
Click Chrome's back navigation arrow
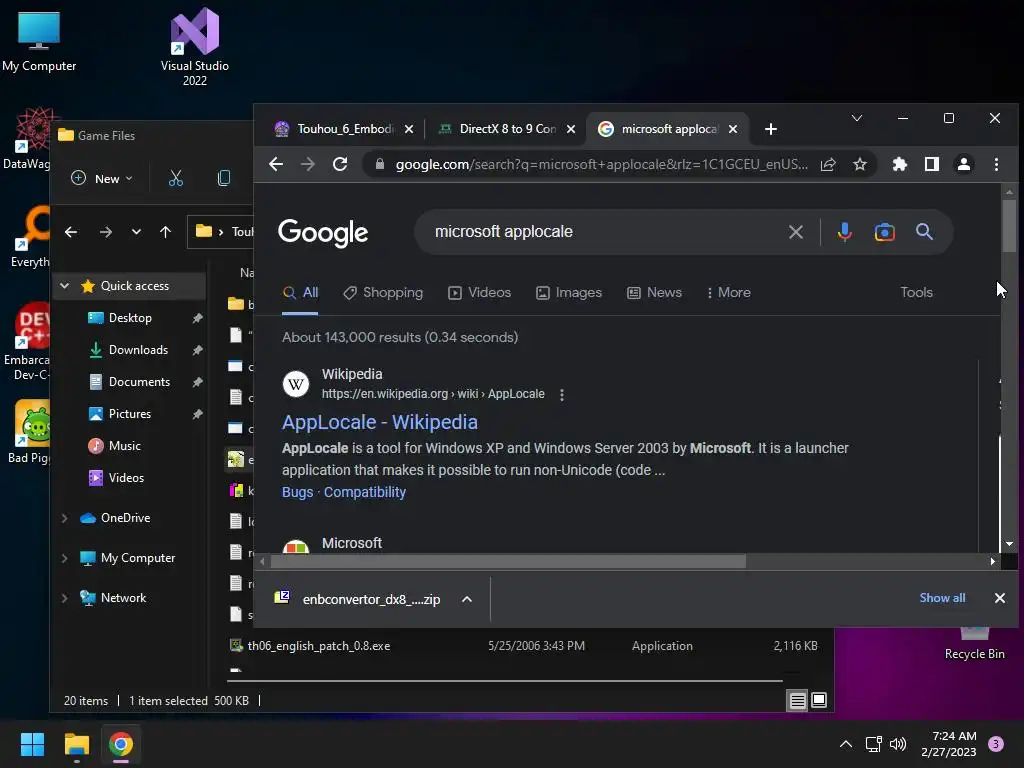coord(276,164)
